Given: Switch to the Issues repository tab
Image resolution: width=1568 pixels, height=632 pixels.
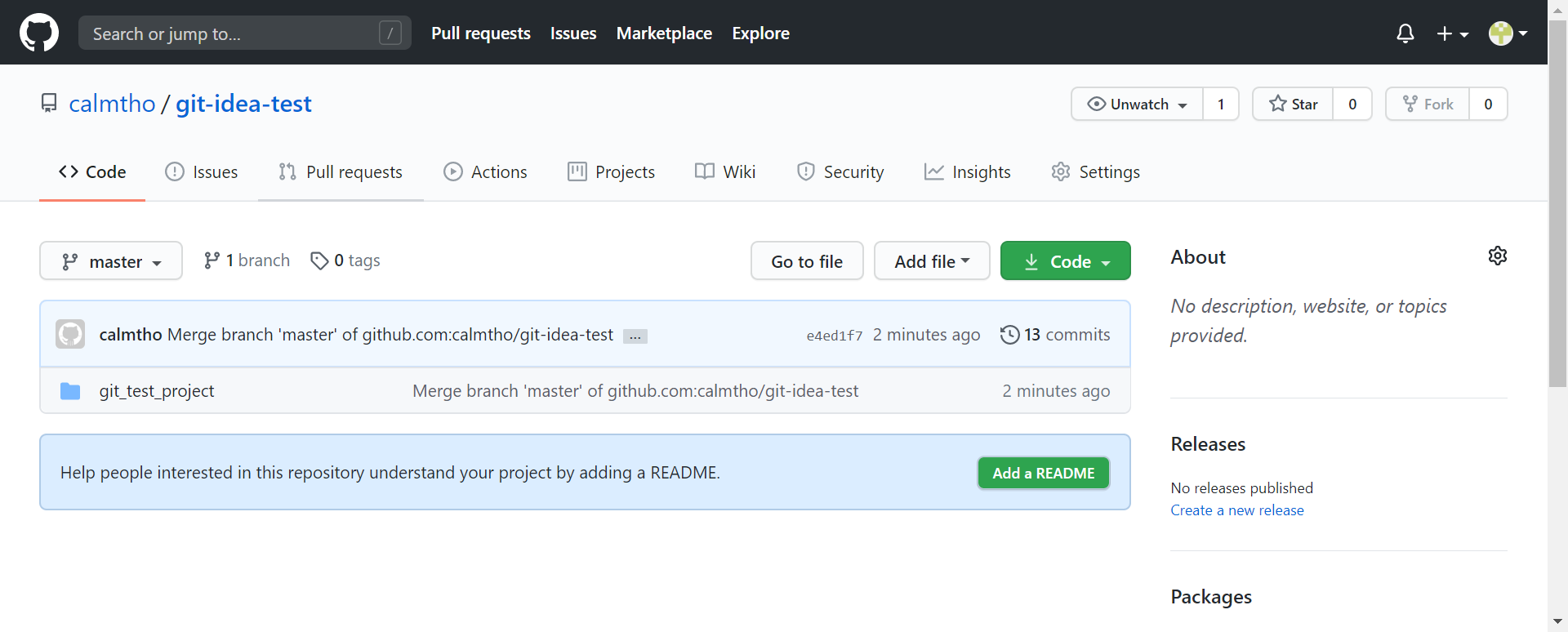Looking at the screenshot, I should (202, 172).
